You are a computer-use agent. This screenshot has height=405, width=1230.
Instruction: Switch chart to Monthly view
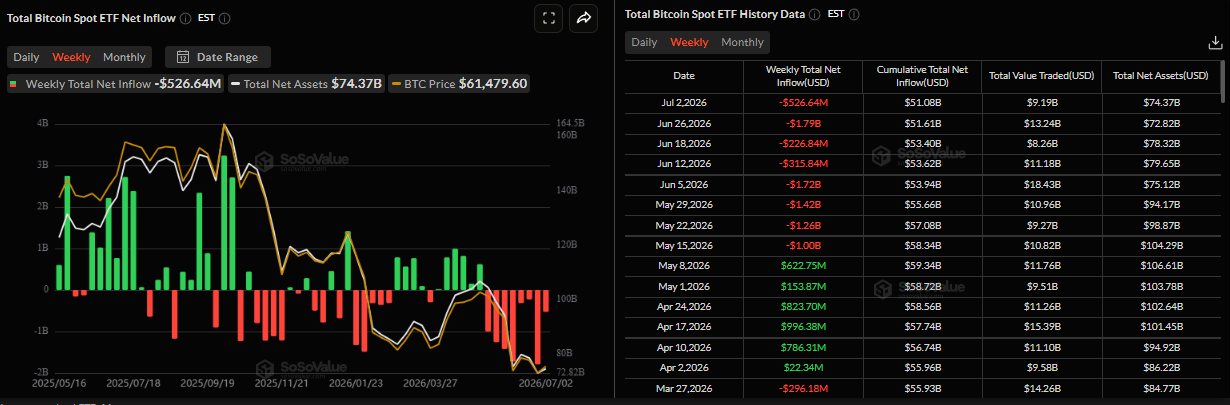124,57
